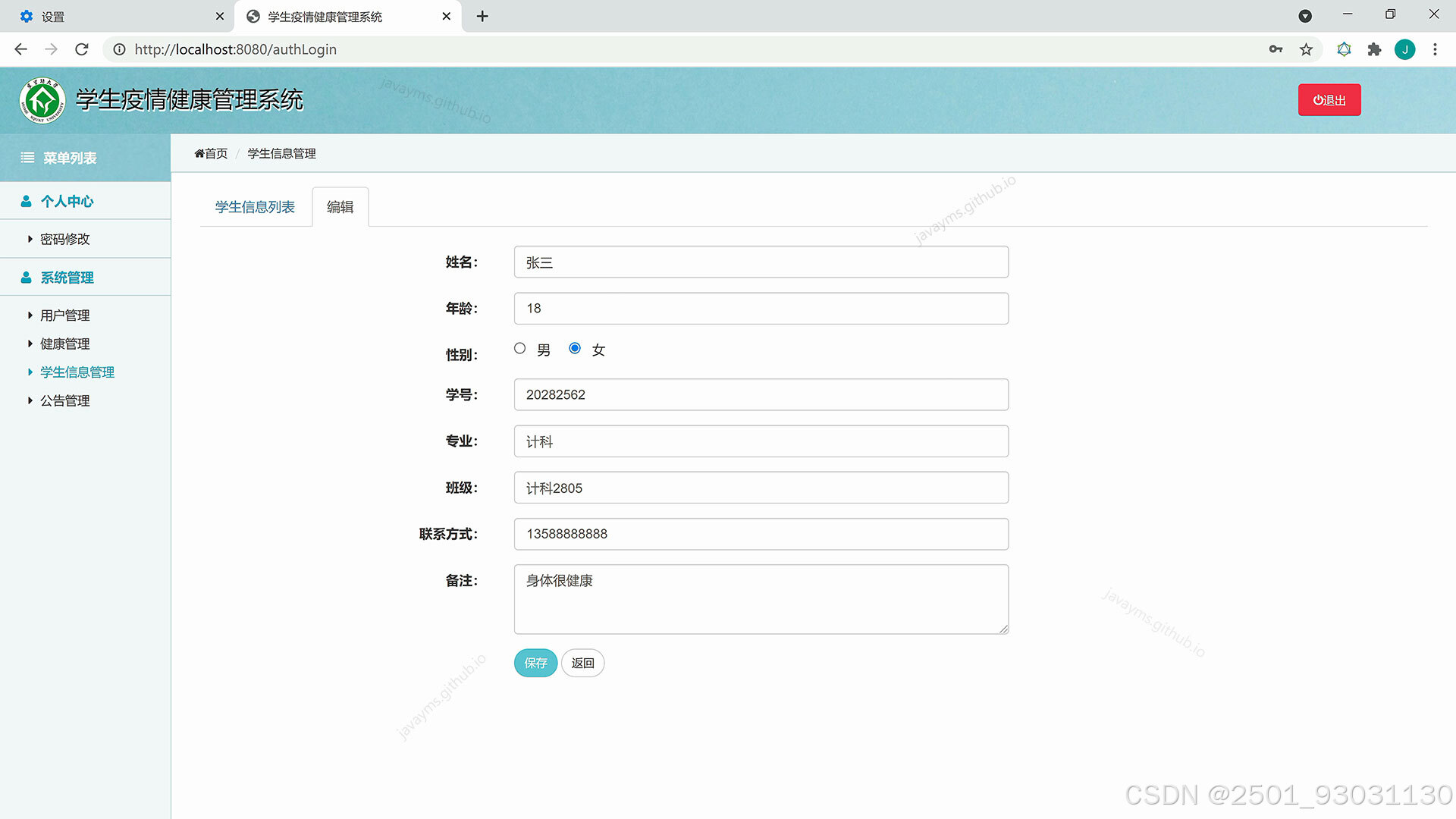
Task: Close the 设置 browser tab
Action: pos(220,16)
